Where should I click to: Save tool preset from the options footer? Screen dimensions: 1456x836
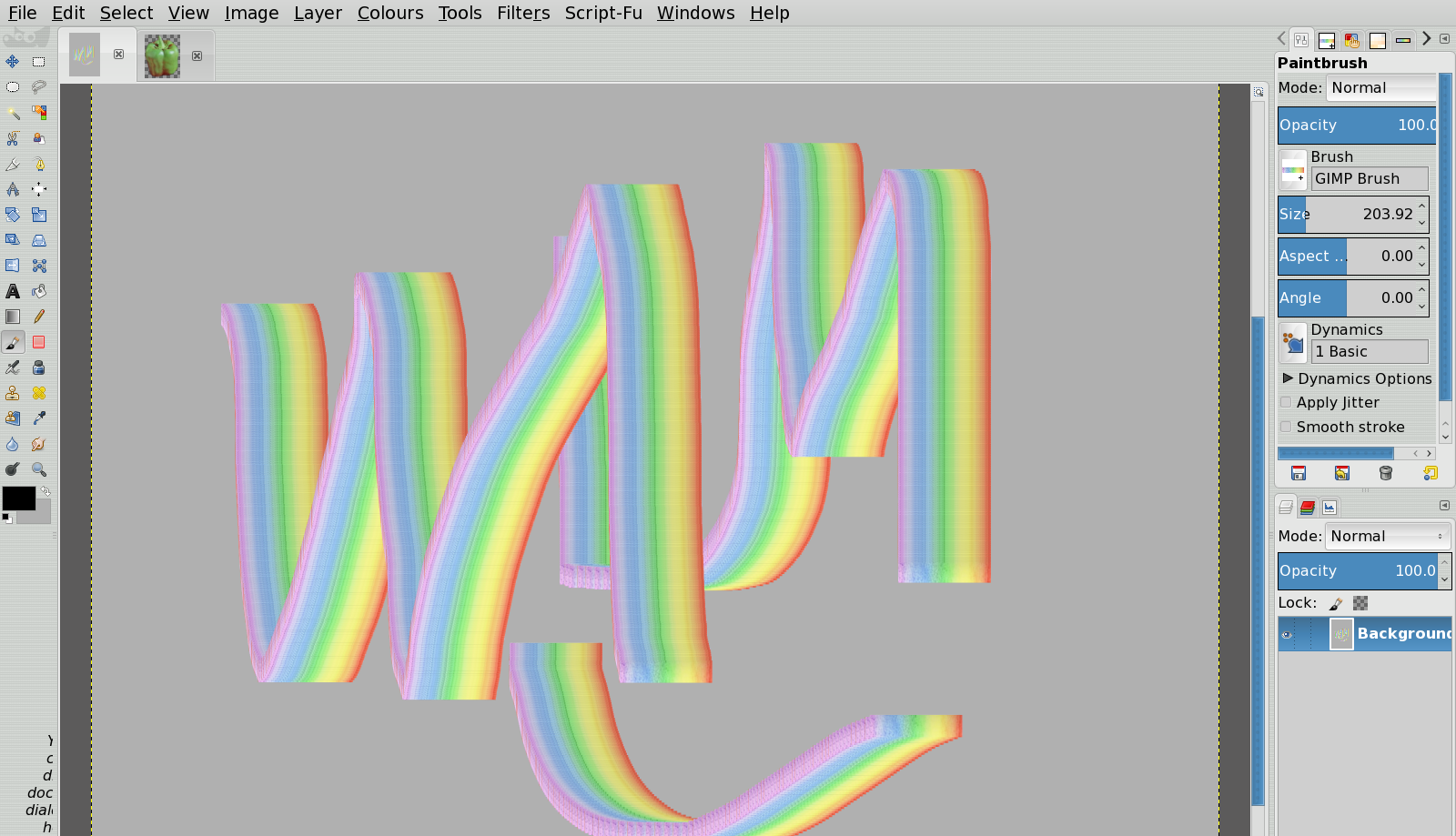point(1299,473)
